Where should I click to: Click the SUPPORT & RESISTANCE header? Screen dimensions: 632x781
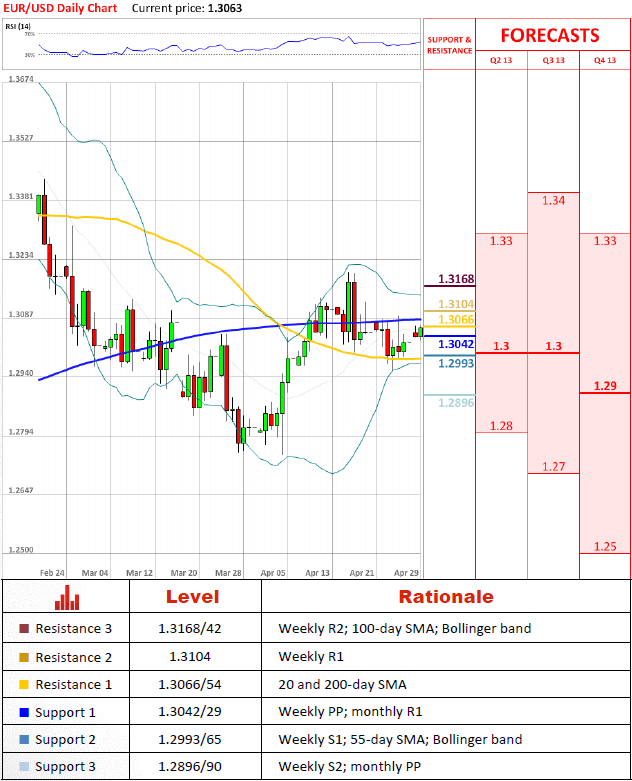(x=449, y=45)
